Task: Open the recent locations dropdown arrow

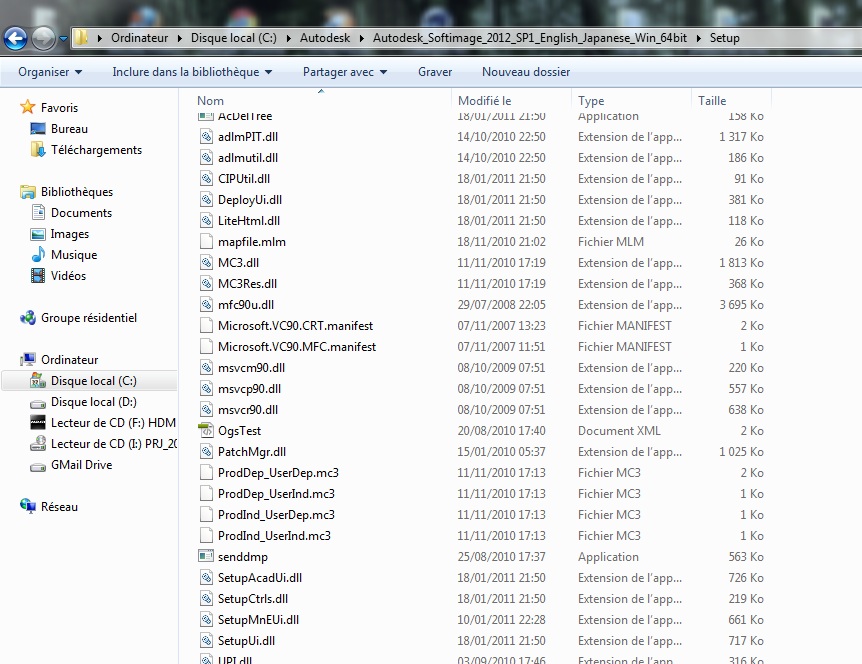Action: coord(63,38)
